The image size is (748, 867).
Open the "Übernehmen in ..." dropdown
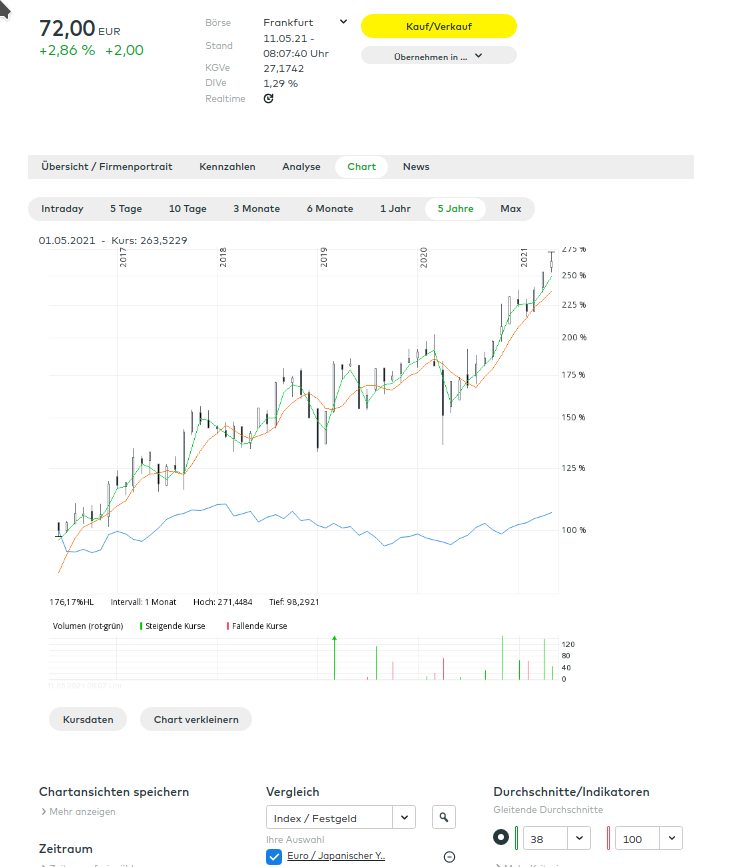click(x=438, y=55)
